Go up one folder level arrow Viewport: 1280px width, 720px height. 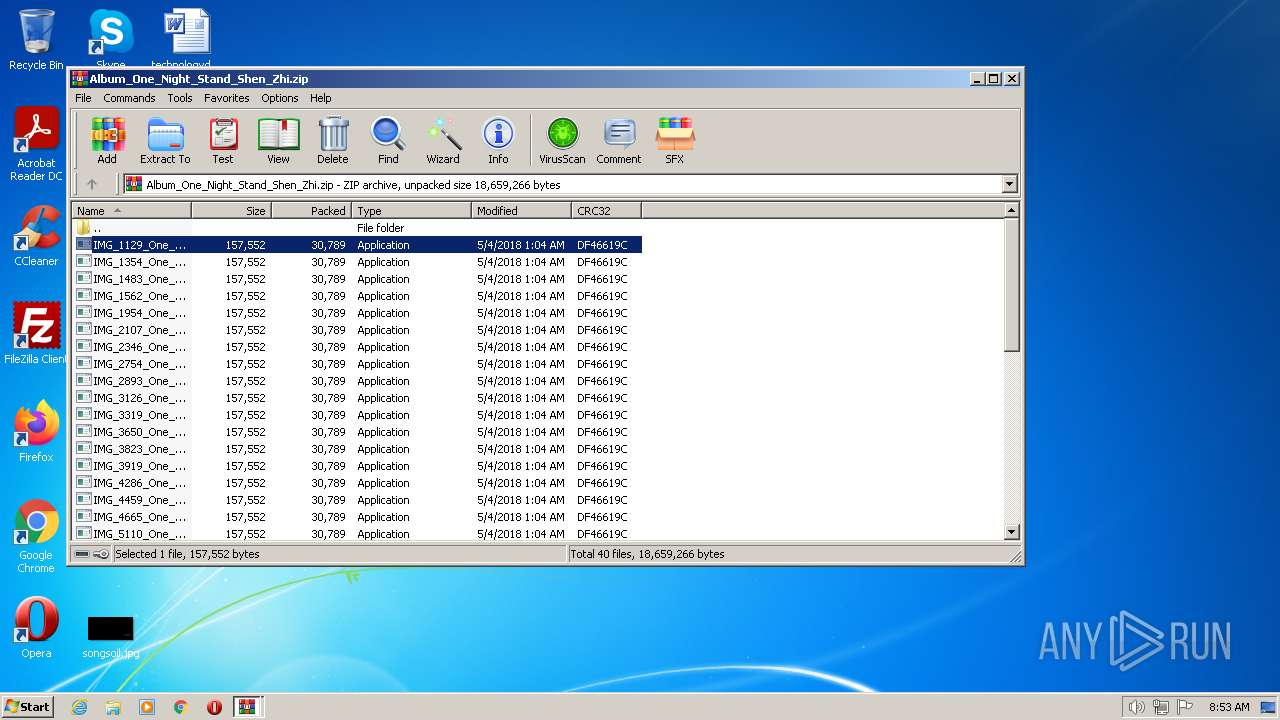click(92, 184)
